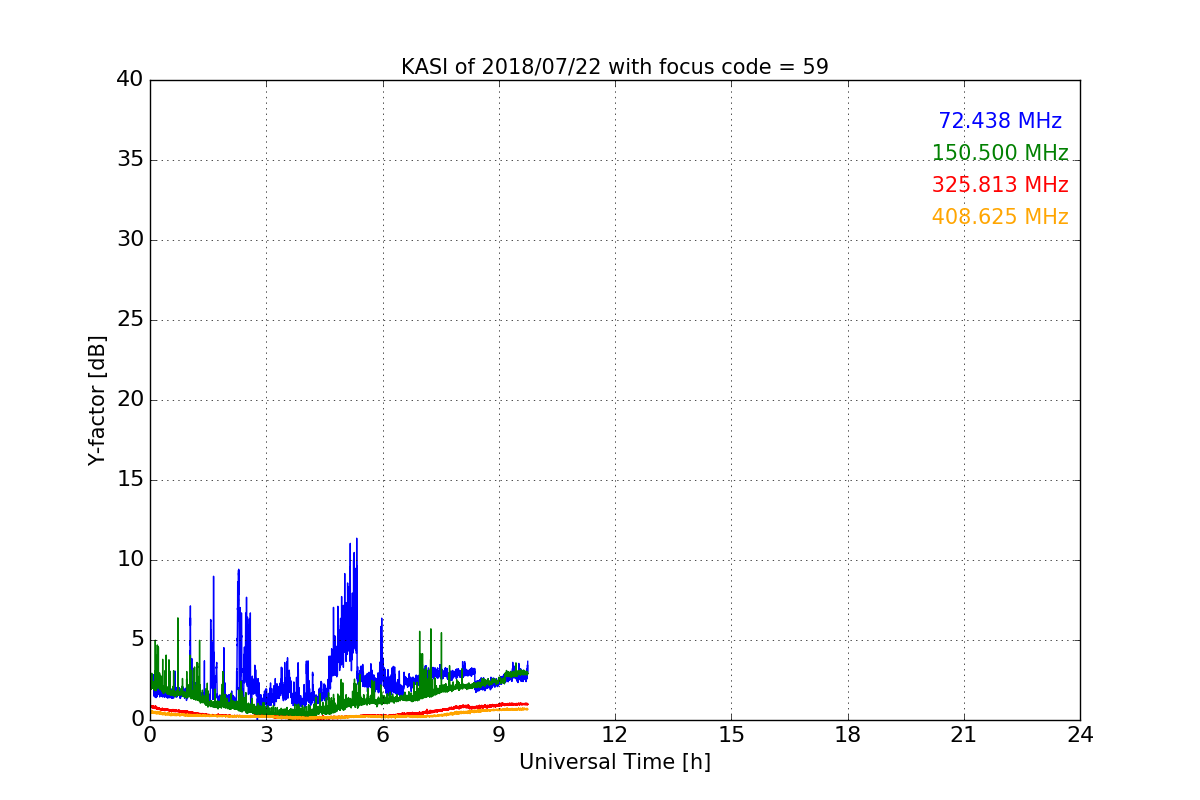Viewport: 1200px width, 800px height.
Task: Select the x-axis tick label 6
Action: point(382,735)
